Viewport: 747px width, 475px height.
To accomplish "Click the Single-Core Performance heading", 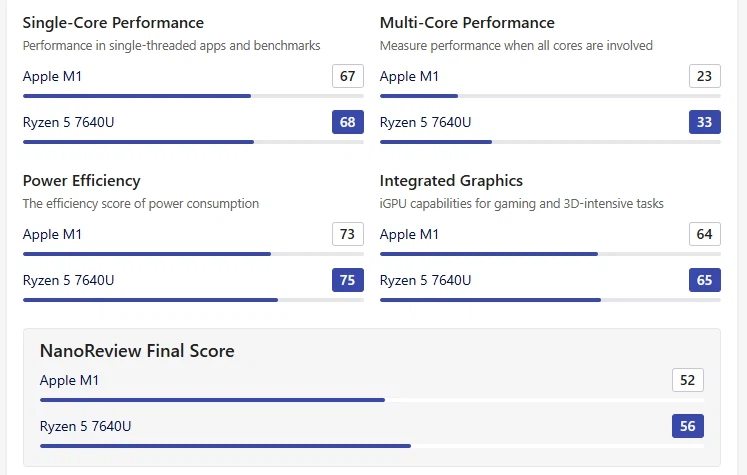I will click(113, 23).
